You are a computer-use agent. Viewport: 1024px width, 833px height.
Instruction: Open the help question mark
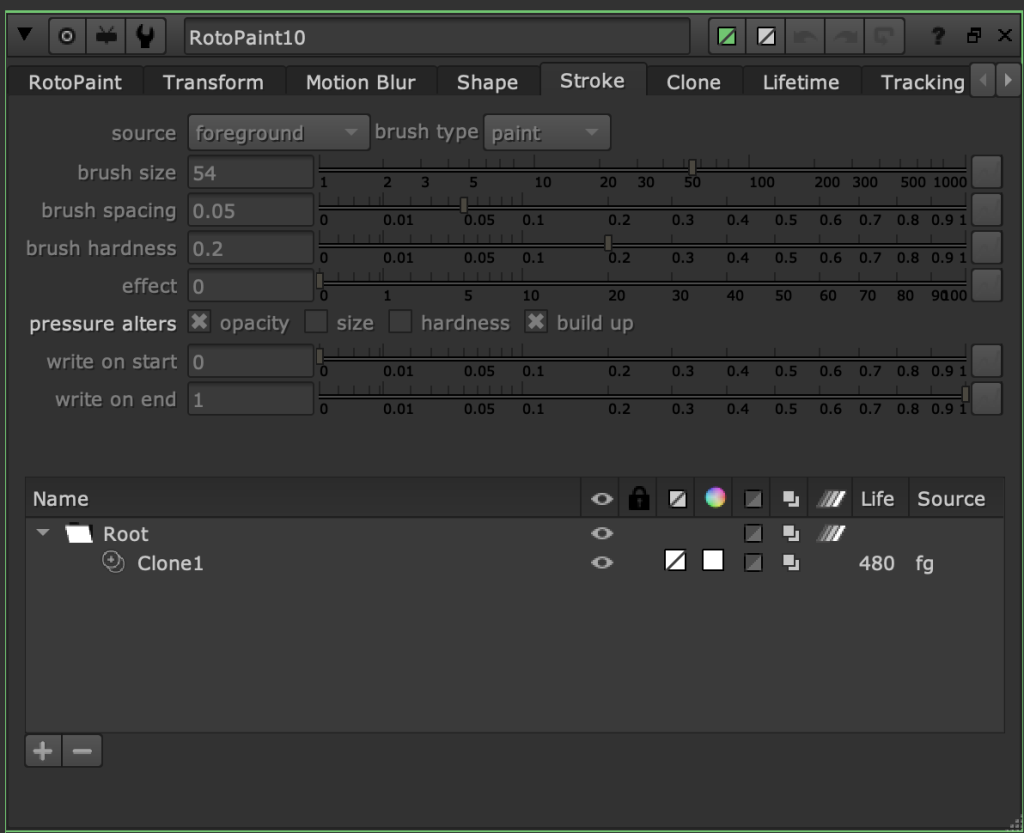[x=938, y=36]
